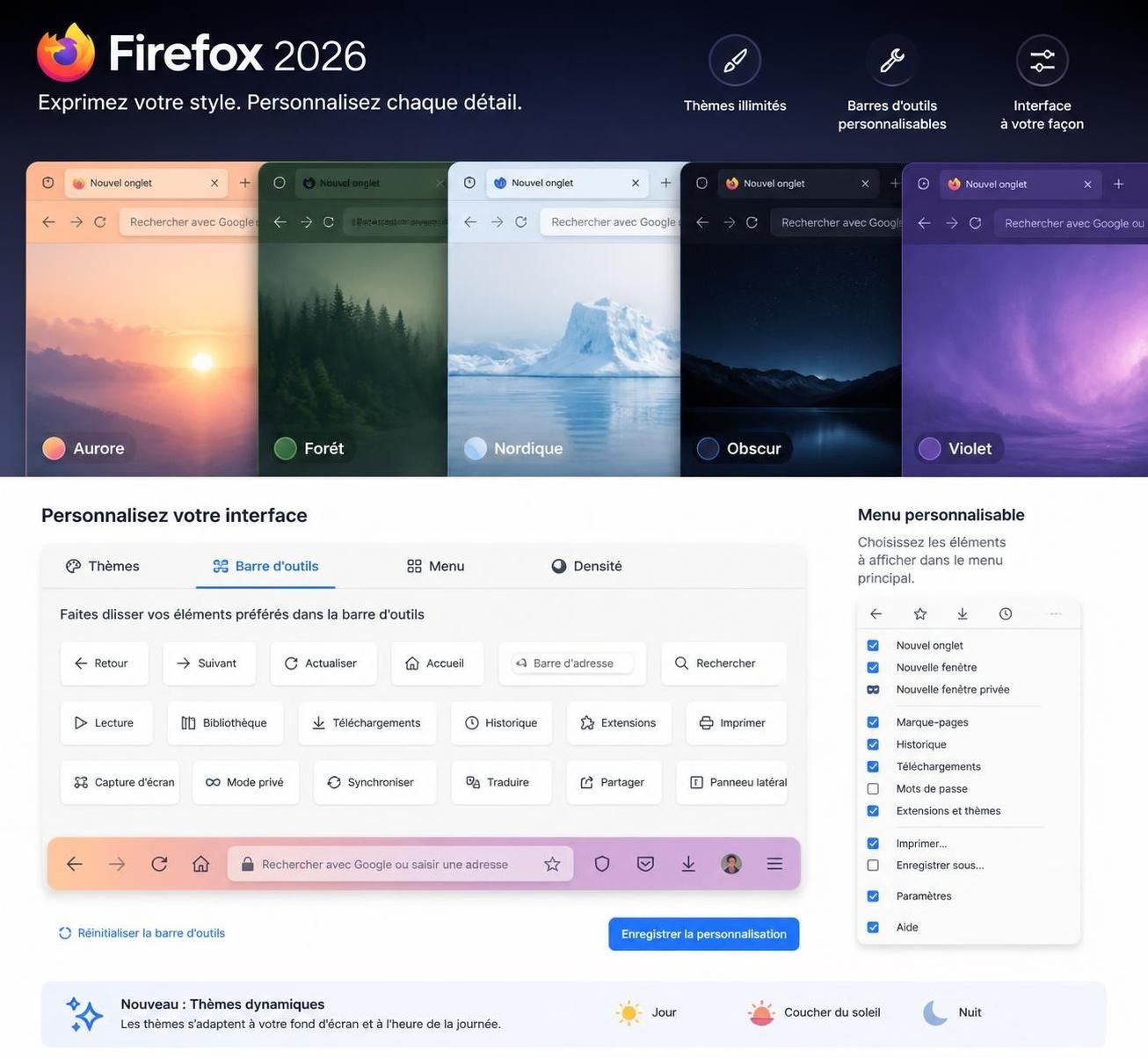Click the Barres d'outils personnalisables wrench icon
Image resolution: width=1148 pixels, height=1058 pixels.
click(x=891, y=61)
